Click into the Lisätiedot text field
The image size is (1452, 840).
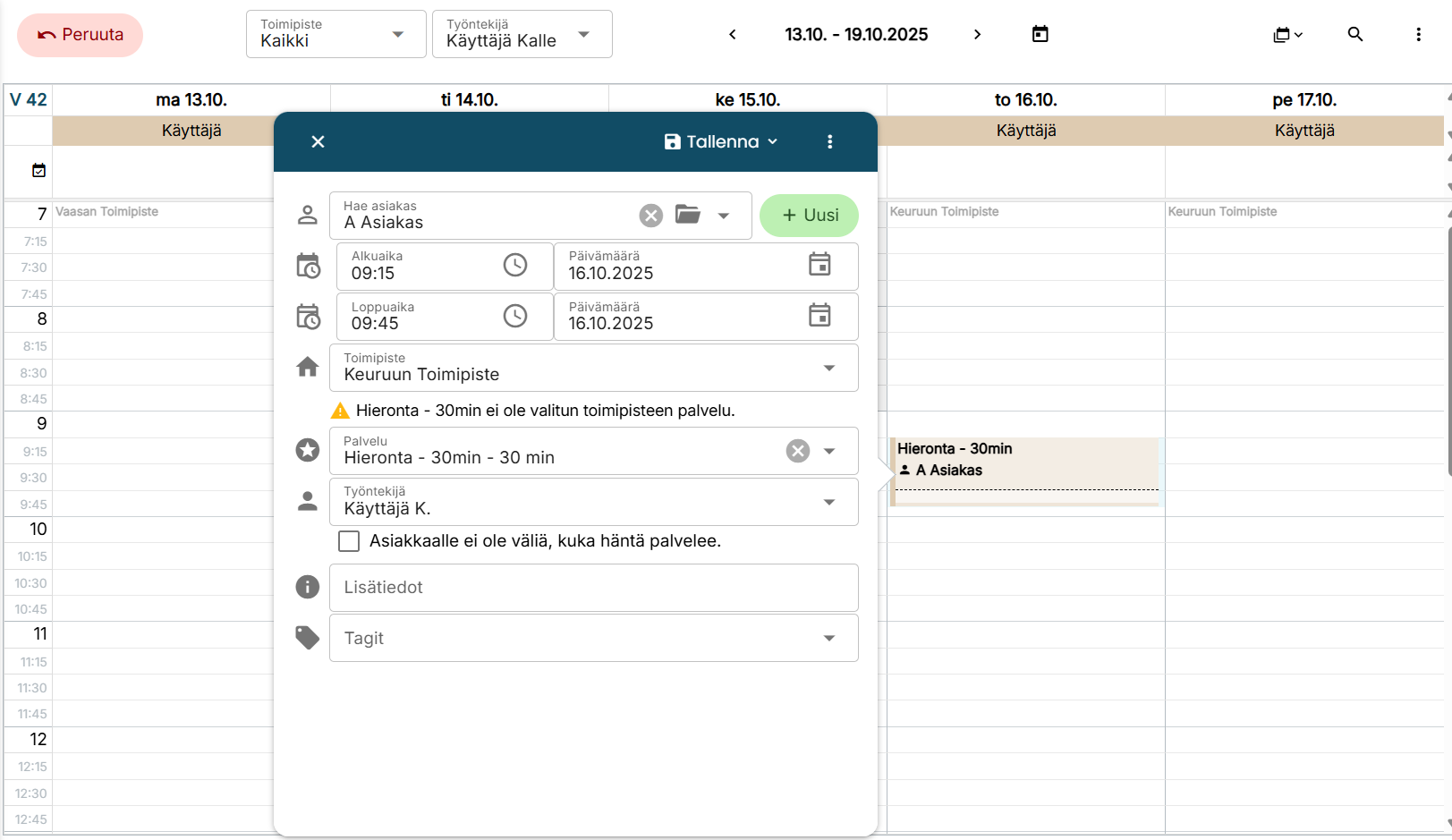pos(593,588)
